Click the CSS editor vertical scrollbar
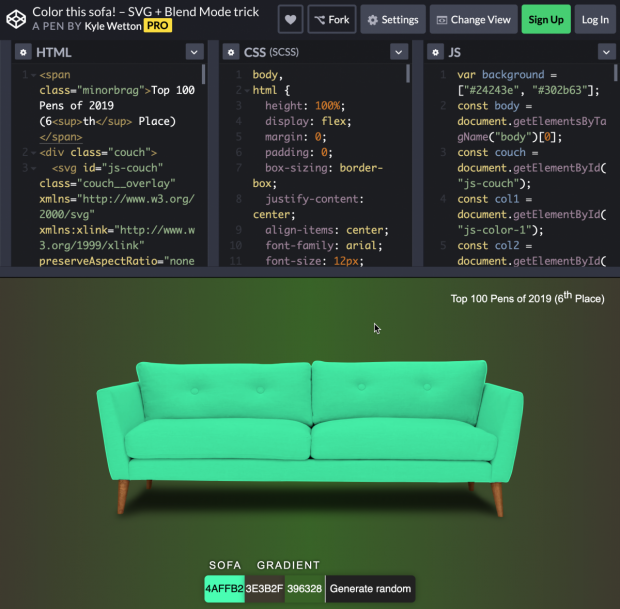This screenshot has width=620, height=609. click(408, 74)
